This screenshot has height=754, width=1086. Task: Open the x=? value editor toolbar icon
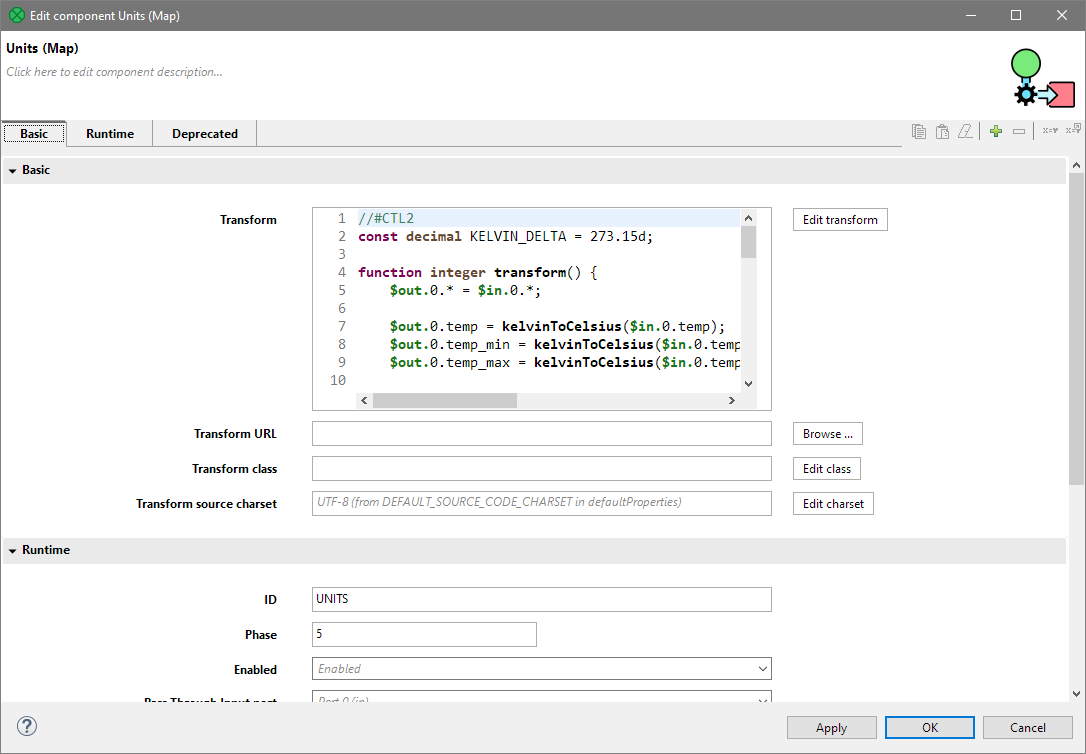(x=1073, y=130)
